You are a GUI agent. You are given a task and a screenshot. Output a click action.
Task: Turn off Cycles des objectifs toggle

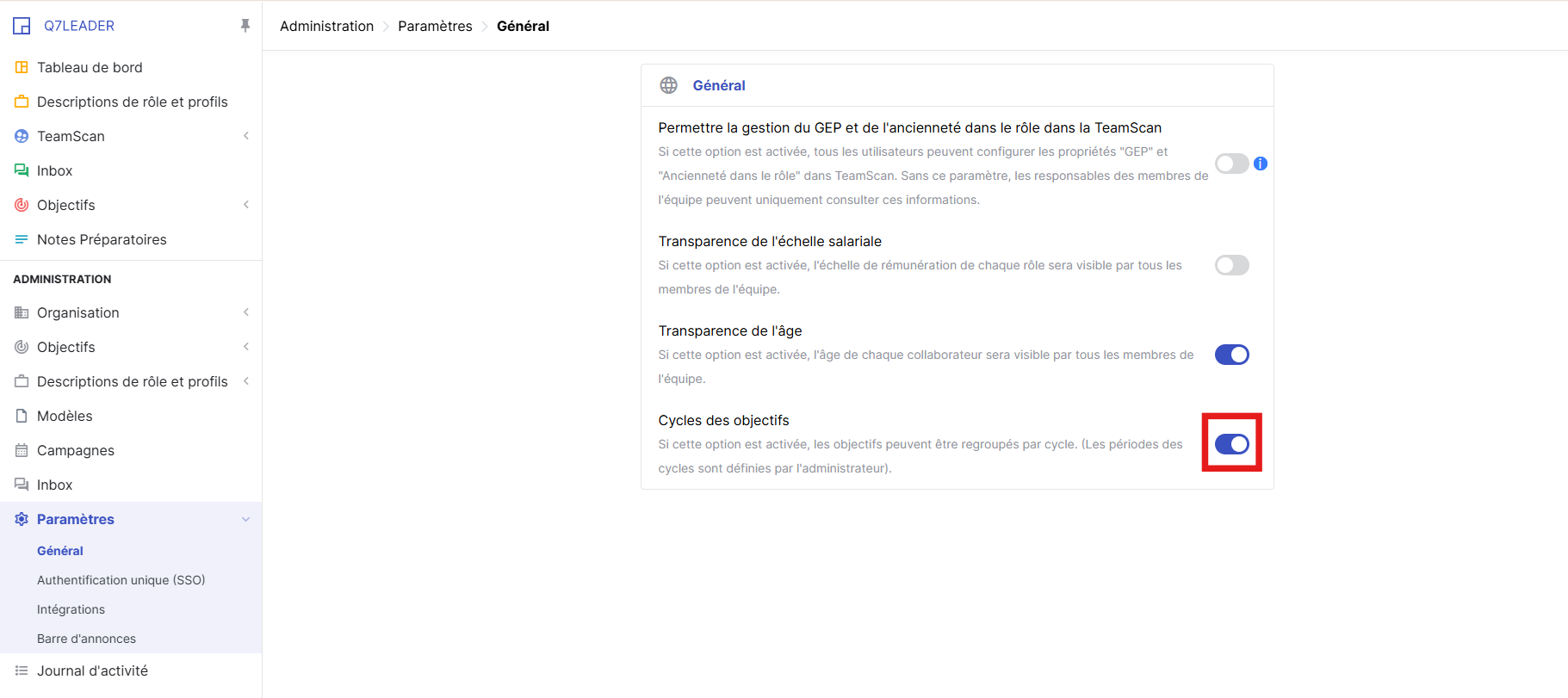[x=1231, y=444]
